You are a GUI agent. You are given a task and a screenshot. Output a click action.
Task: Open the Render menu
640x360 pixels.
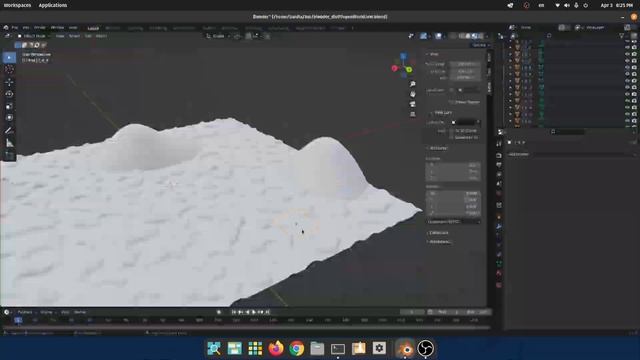(x=40, y=28)
